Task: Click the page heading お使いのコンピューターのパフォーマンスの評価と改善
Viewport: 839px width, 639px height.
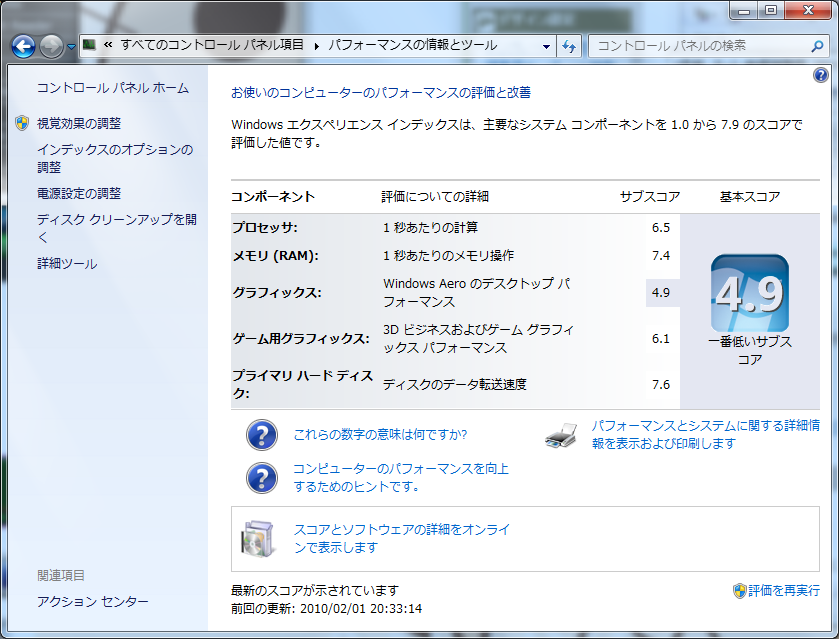Action: click(x=381, y=93)
